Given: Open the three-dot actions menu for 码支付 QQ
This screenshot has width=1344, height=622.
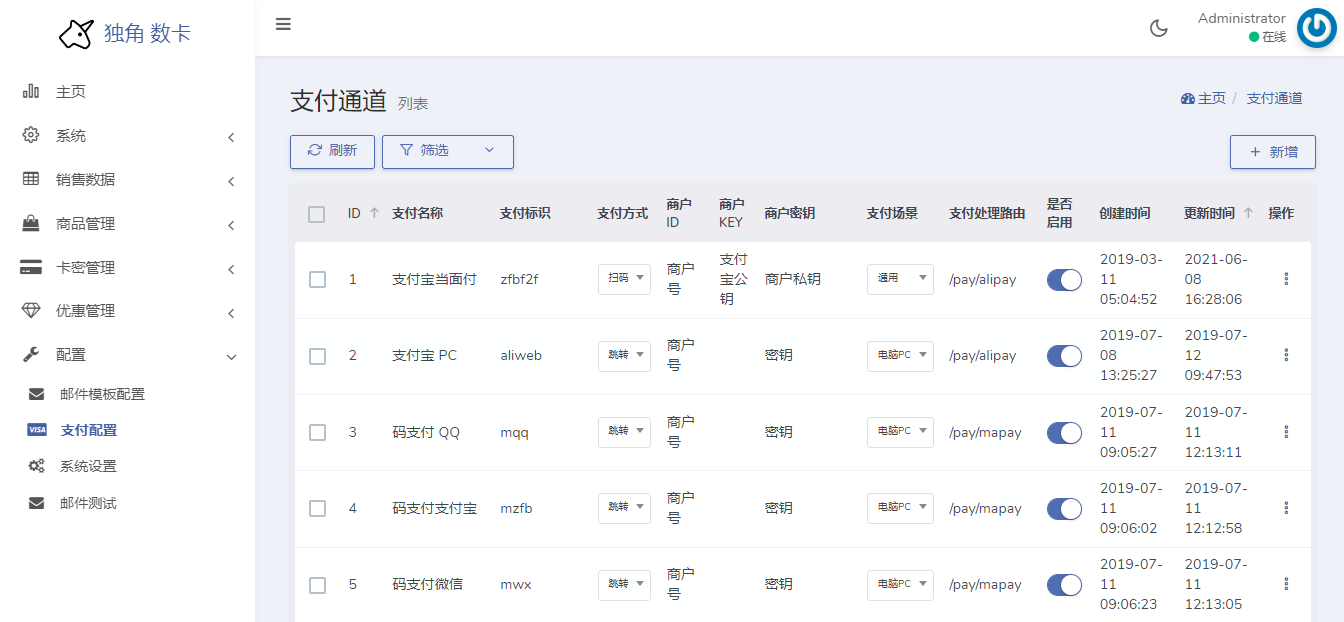Looking at the screenshot, I should [x=1286, y=432].
